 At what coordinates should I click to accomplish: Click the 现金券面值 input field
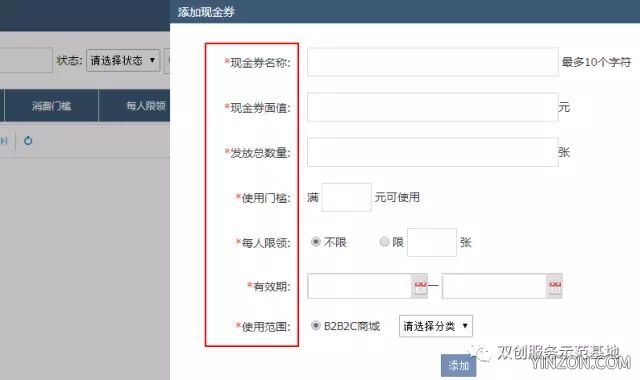pos(433,107)
